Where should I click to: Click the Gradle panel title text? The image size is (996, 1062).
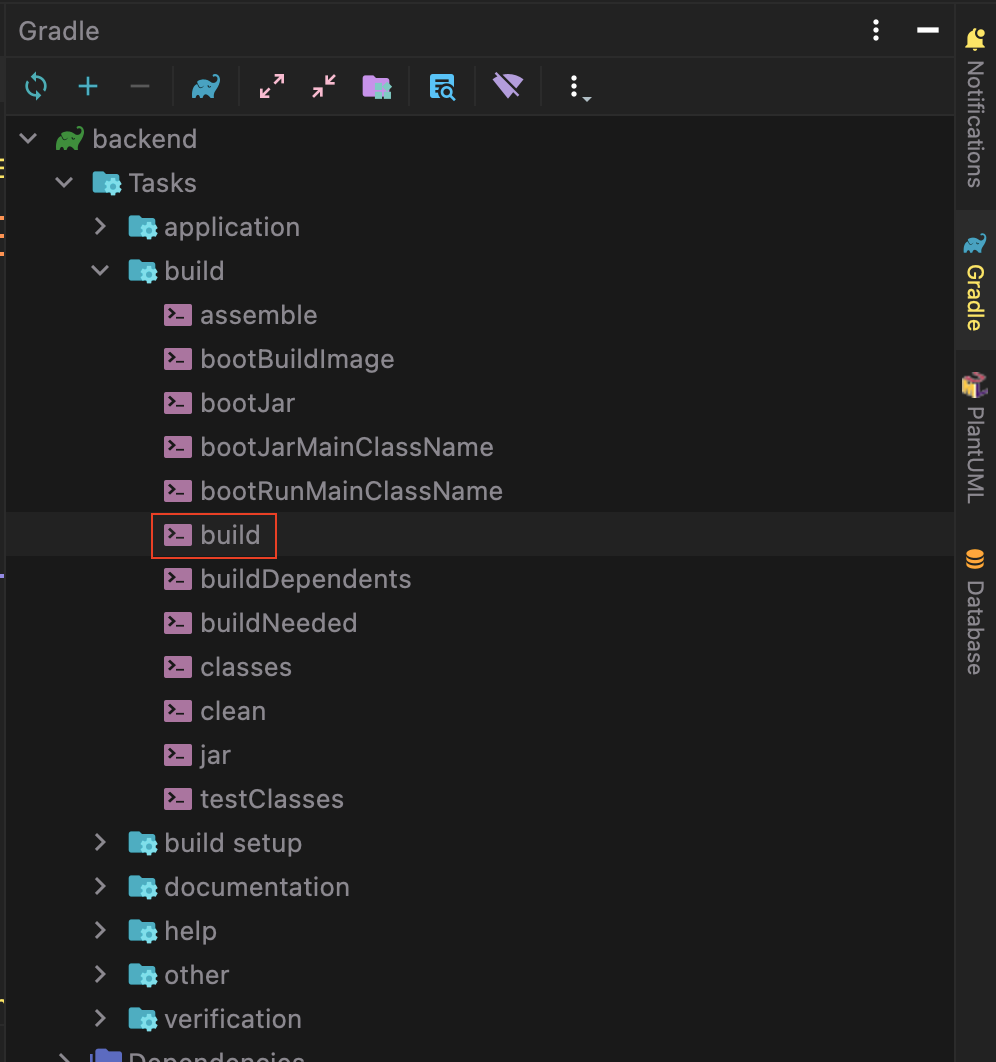(59, 31)
